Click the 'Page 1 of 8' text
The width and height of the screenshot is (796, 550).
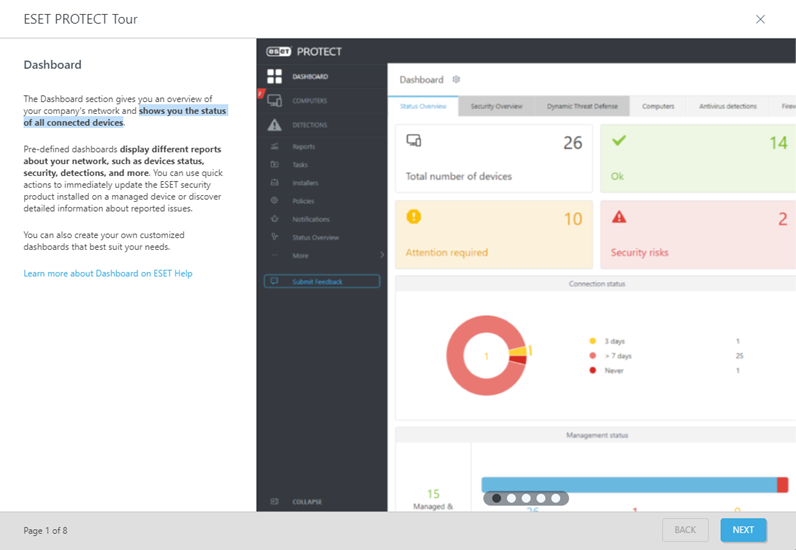pyautogui.click(x=45, y=530)
